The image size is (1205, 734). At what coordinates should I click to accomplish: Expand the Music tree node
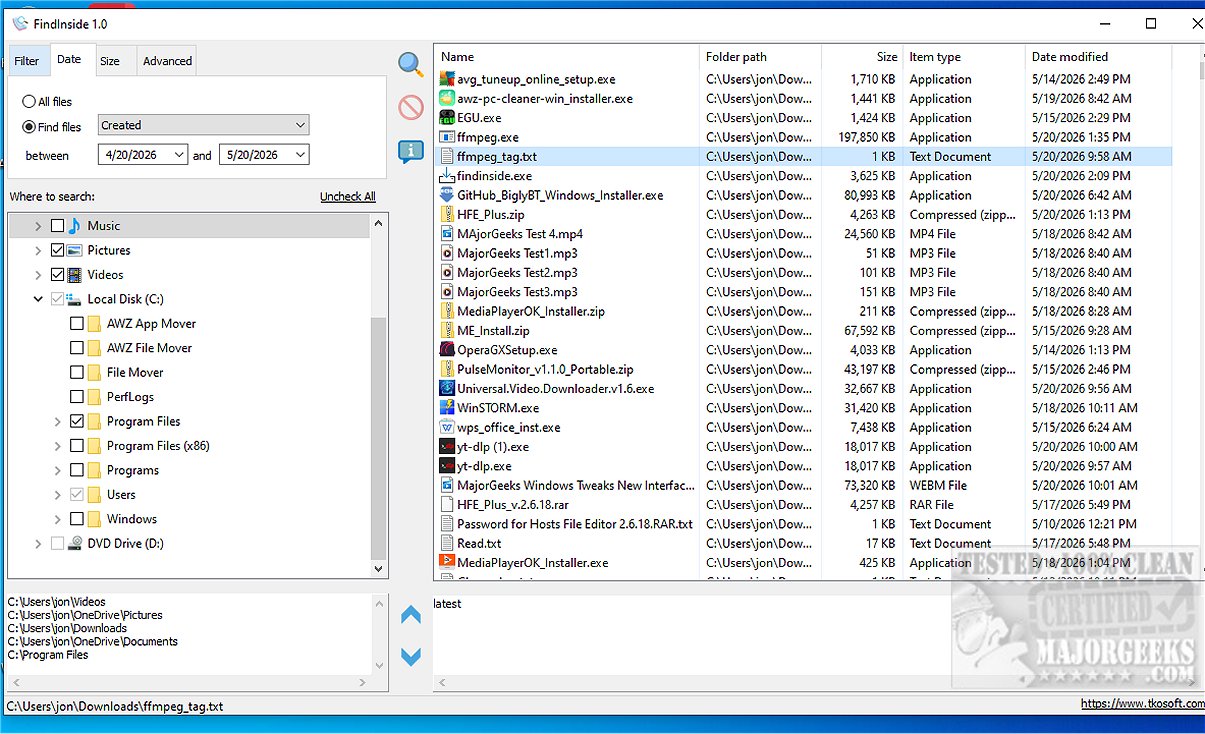pos(38,226)
